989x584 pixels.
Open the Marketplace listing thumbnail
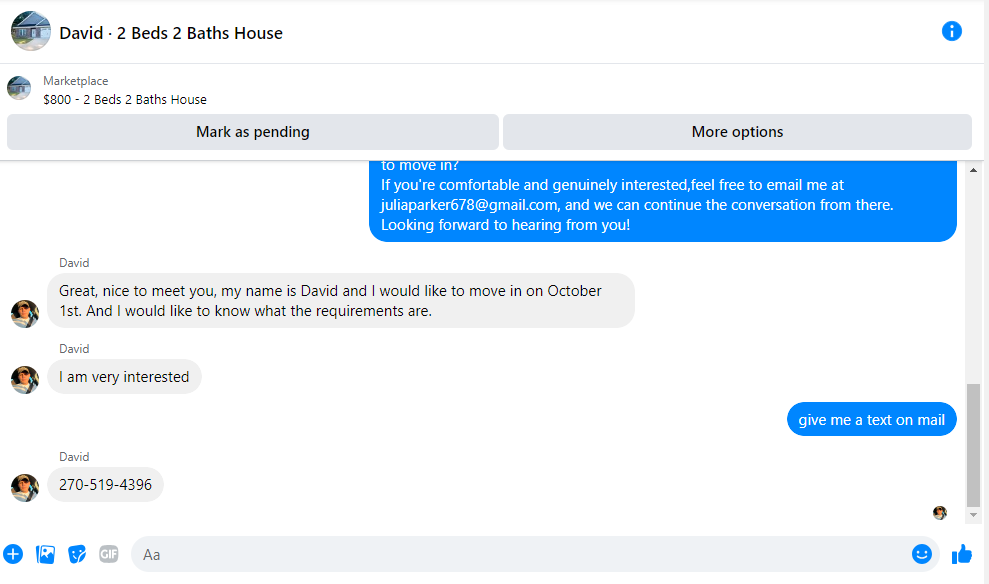tap(19, 88)
